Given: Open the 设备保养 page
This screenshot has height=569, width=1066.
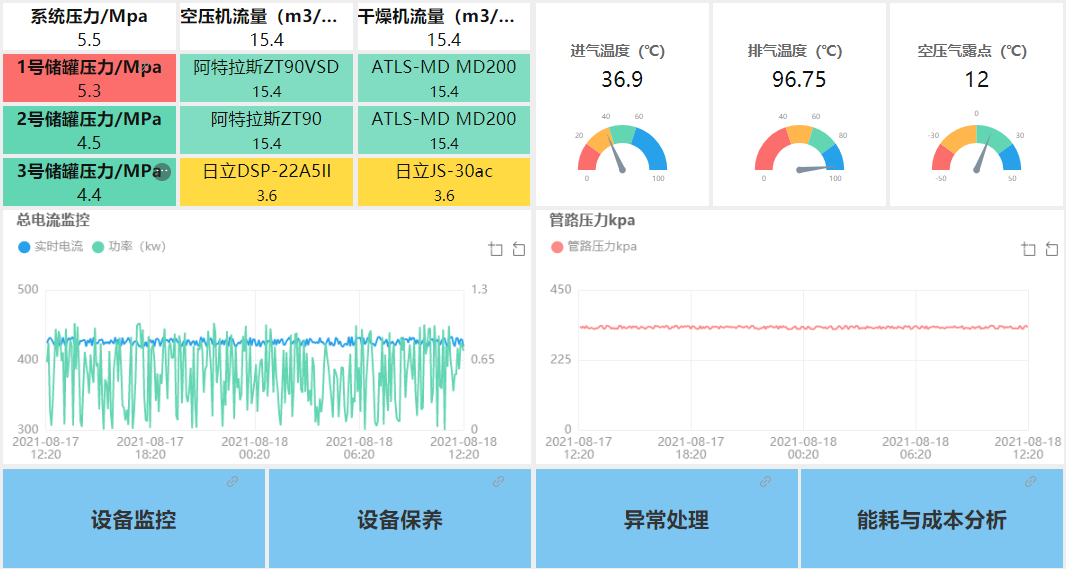Looking at the screenshot, I should point(400,518).
